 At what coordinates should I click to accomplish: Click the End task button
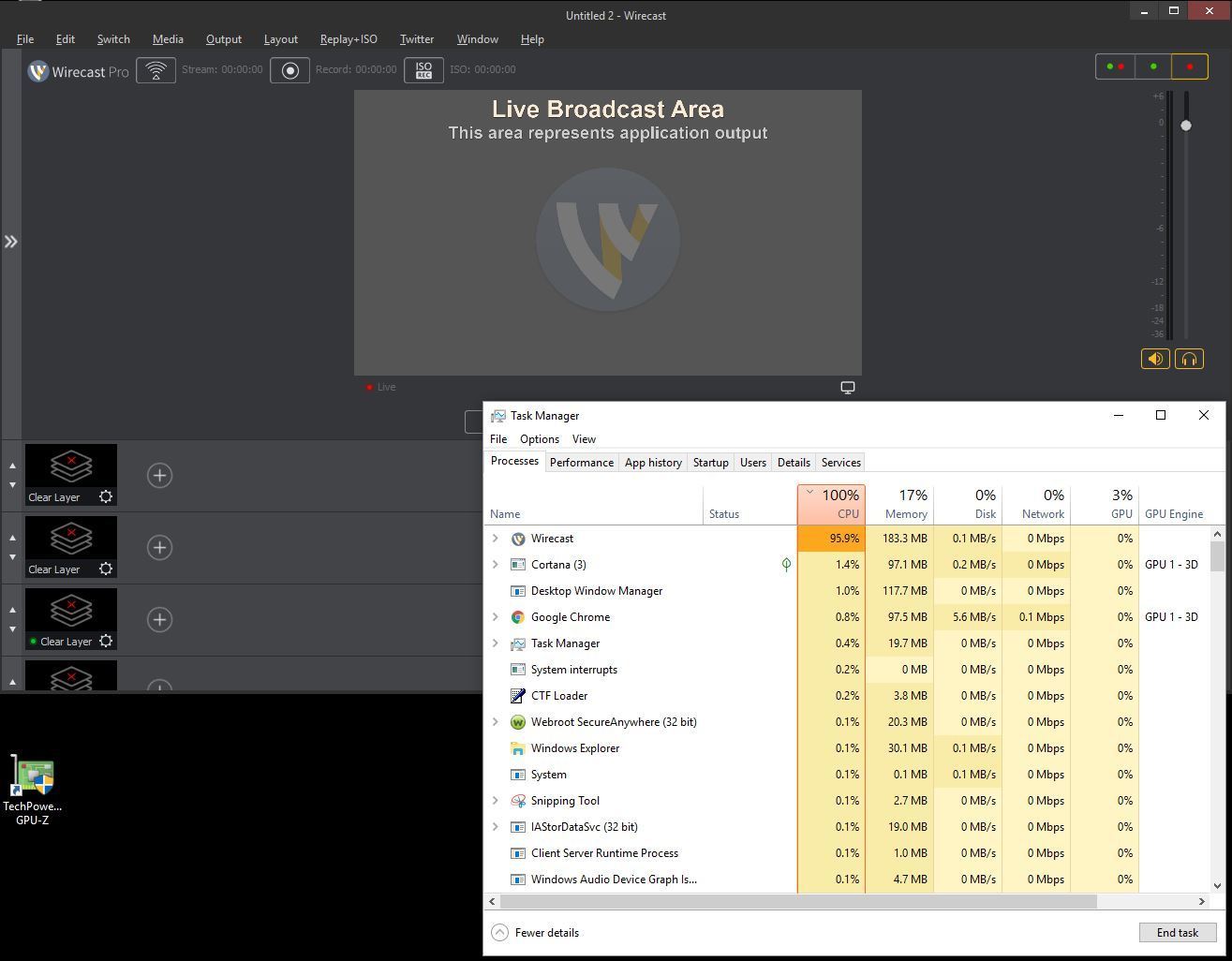[x=1178, y=933]
